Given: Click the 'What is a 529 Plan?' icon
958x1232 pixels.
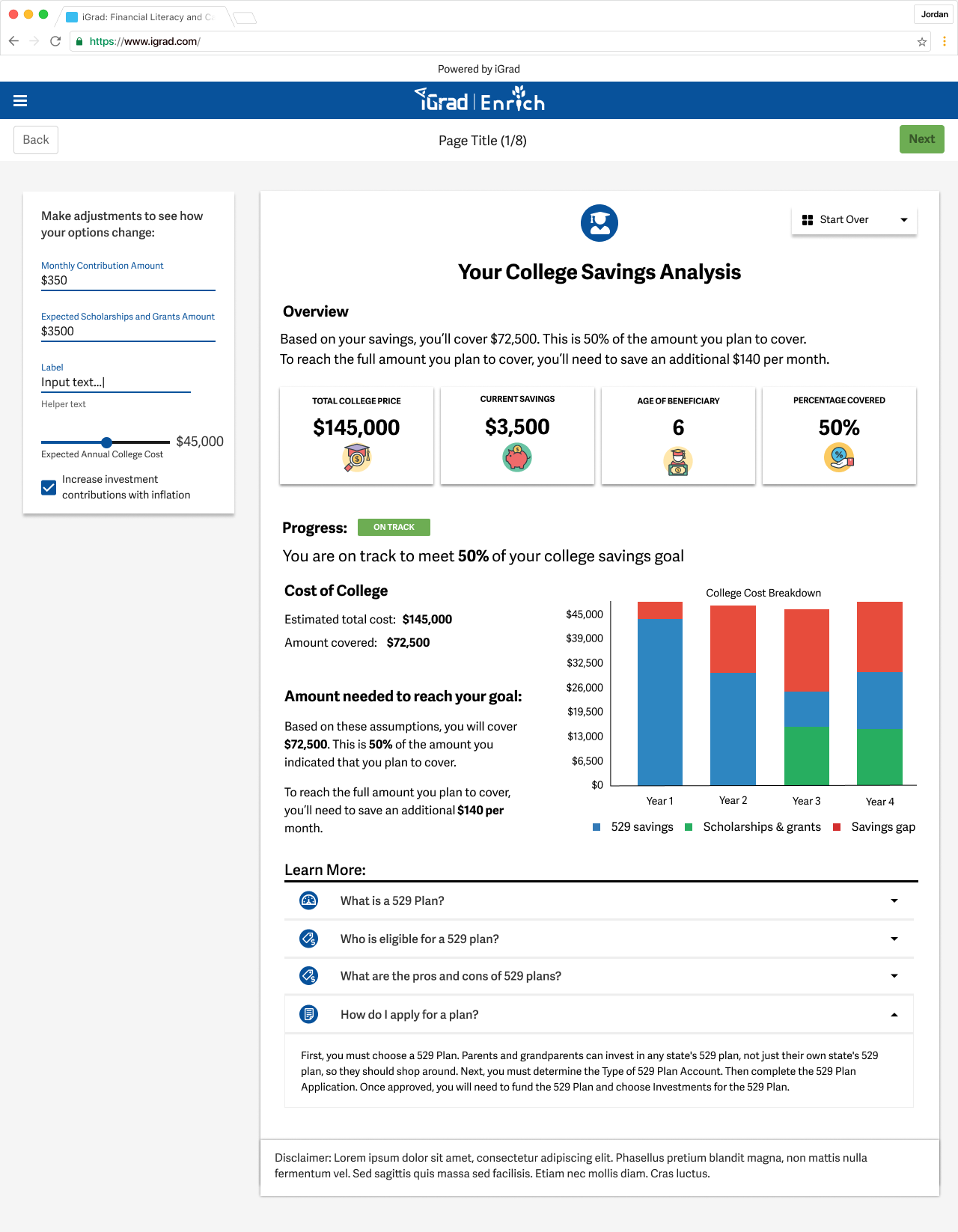Looking at the screenshot, I should (x=308, y=900).
